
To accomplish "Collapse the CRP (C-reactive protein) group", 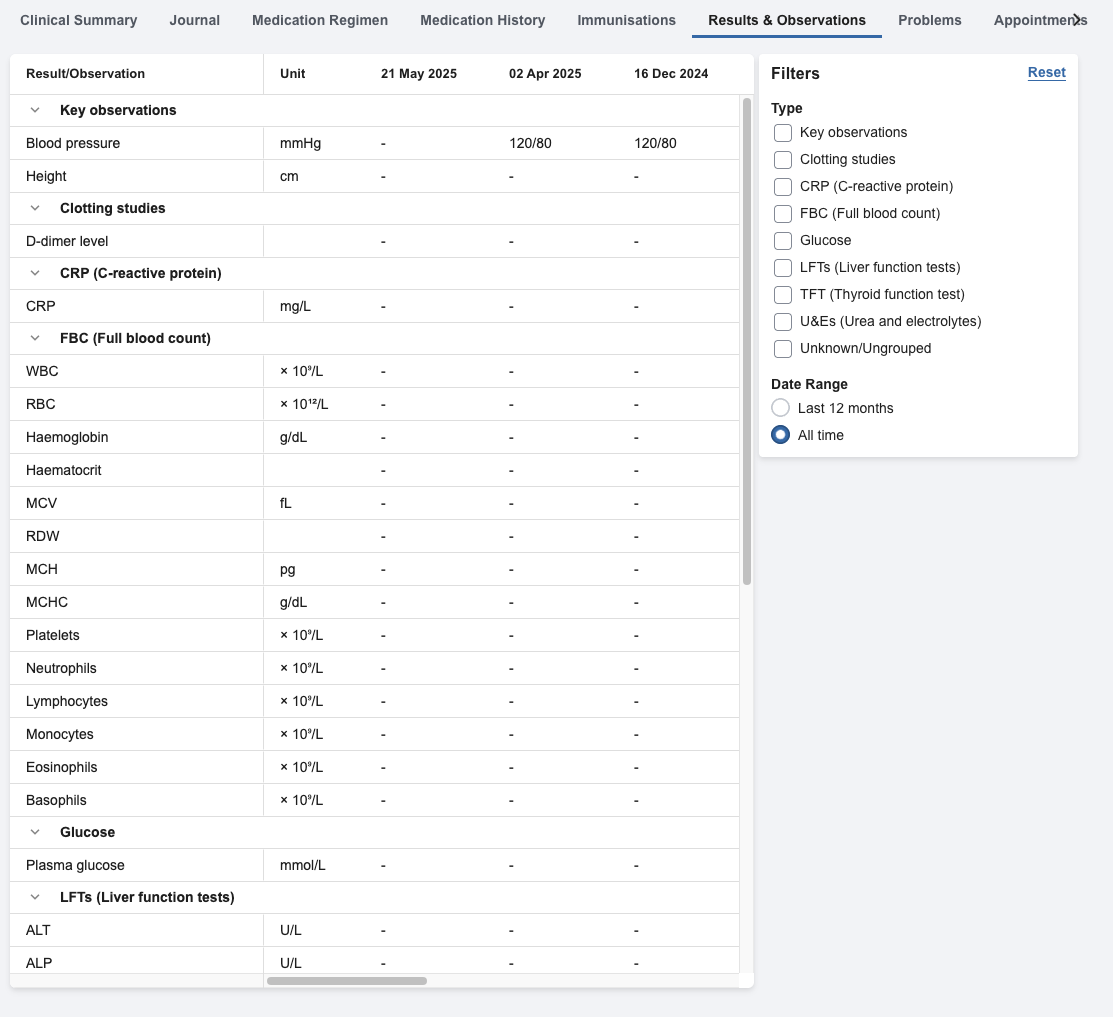I will click(36, 273).
